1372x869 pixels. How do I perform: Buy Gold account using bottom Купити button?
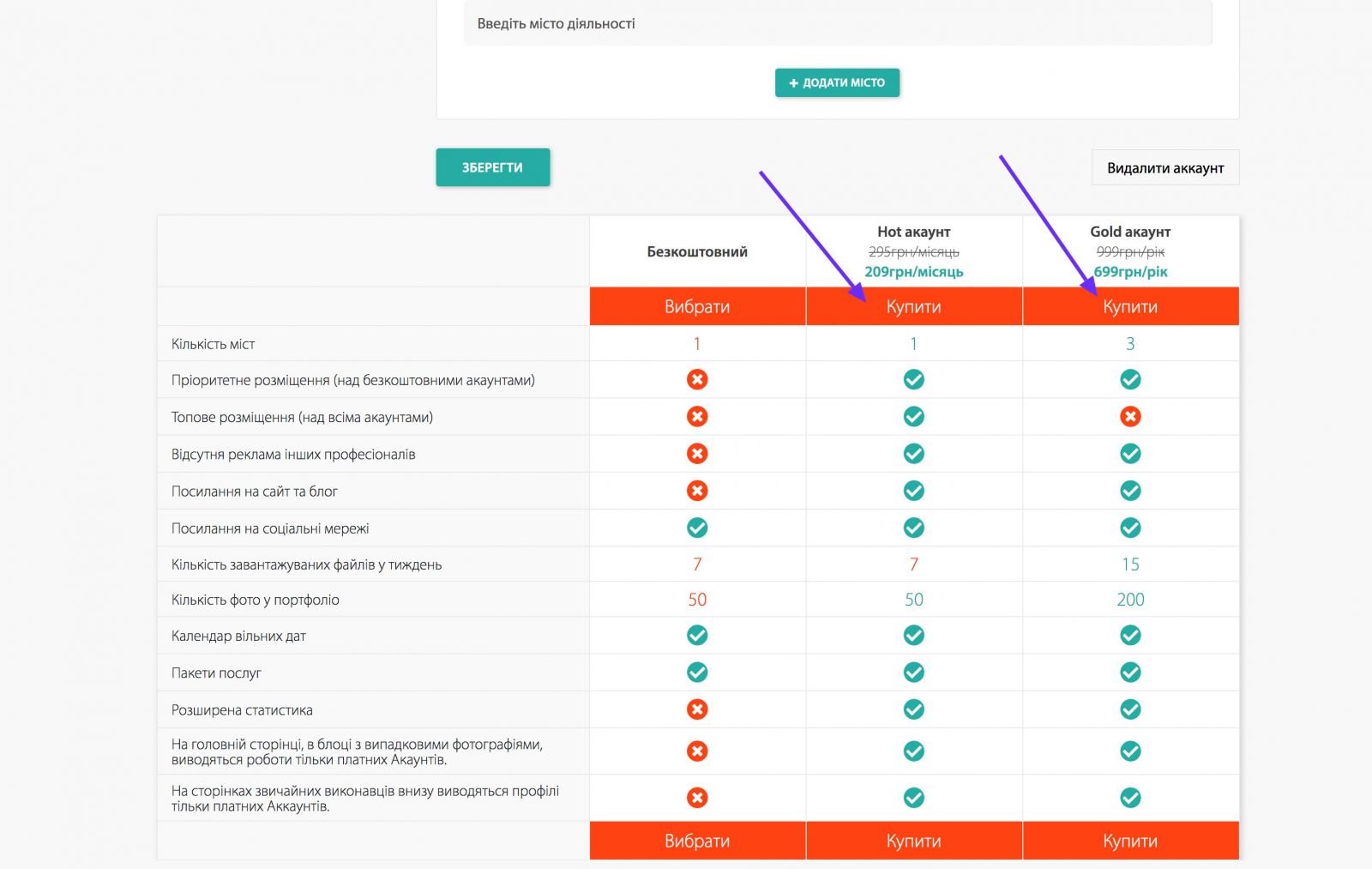coord(1130,842)
